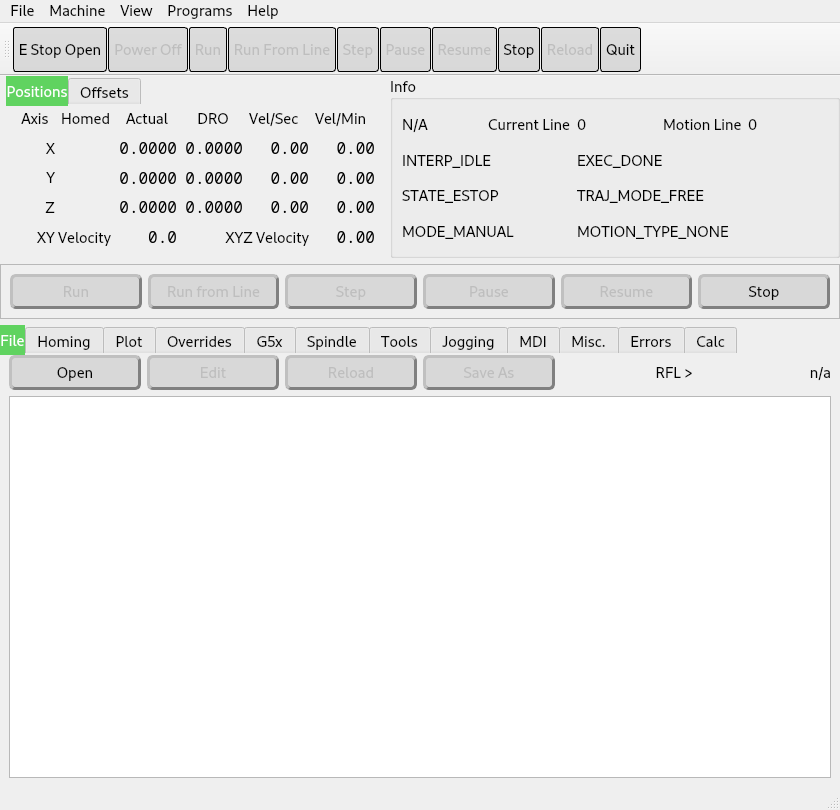
Task: Click Pause in the top toolbar
Action: tap(405, 49)
